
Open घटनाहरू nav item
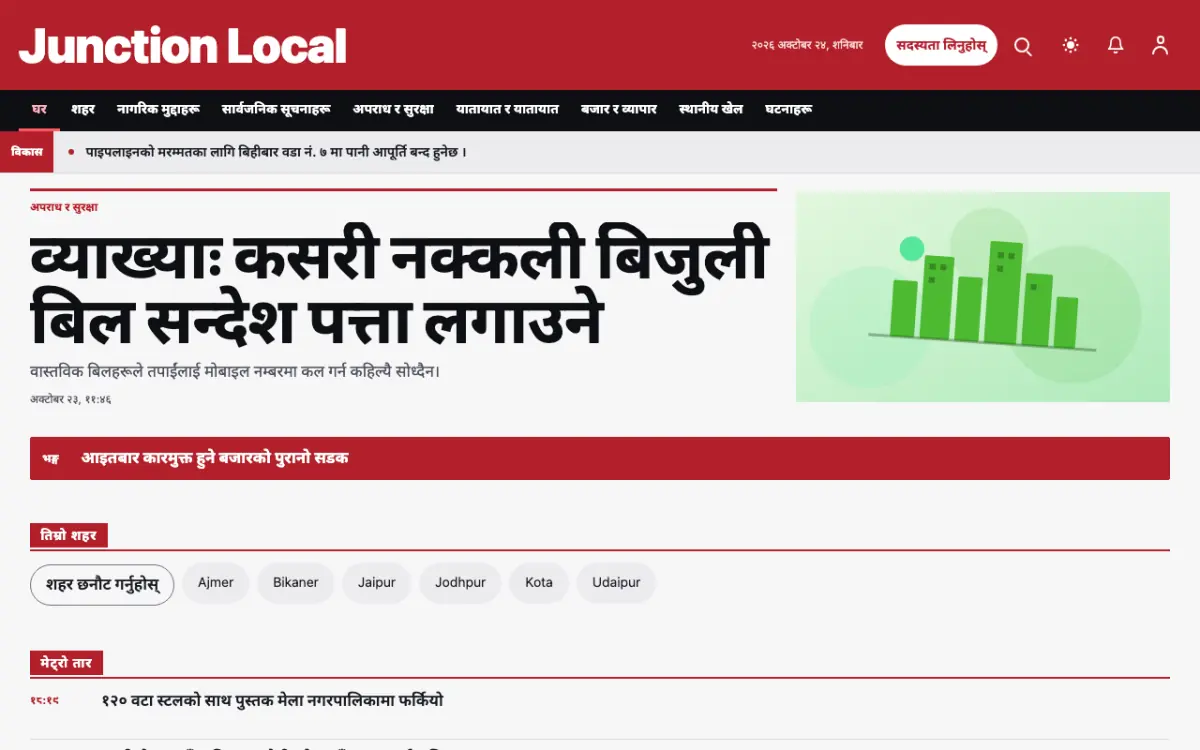coord(788,110)
